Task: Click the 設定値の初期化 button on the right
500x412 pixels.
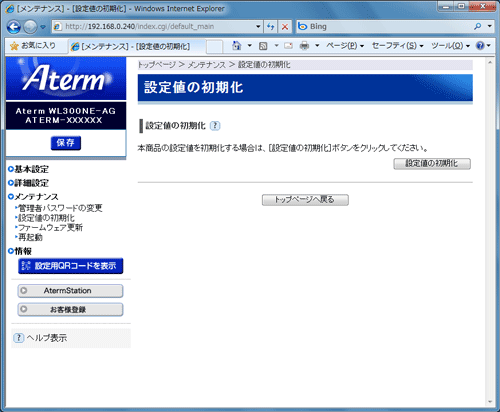Action: point(432,164)
